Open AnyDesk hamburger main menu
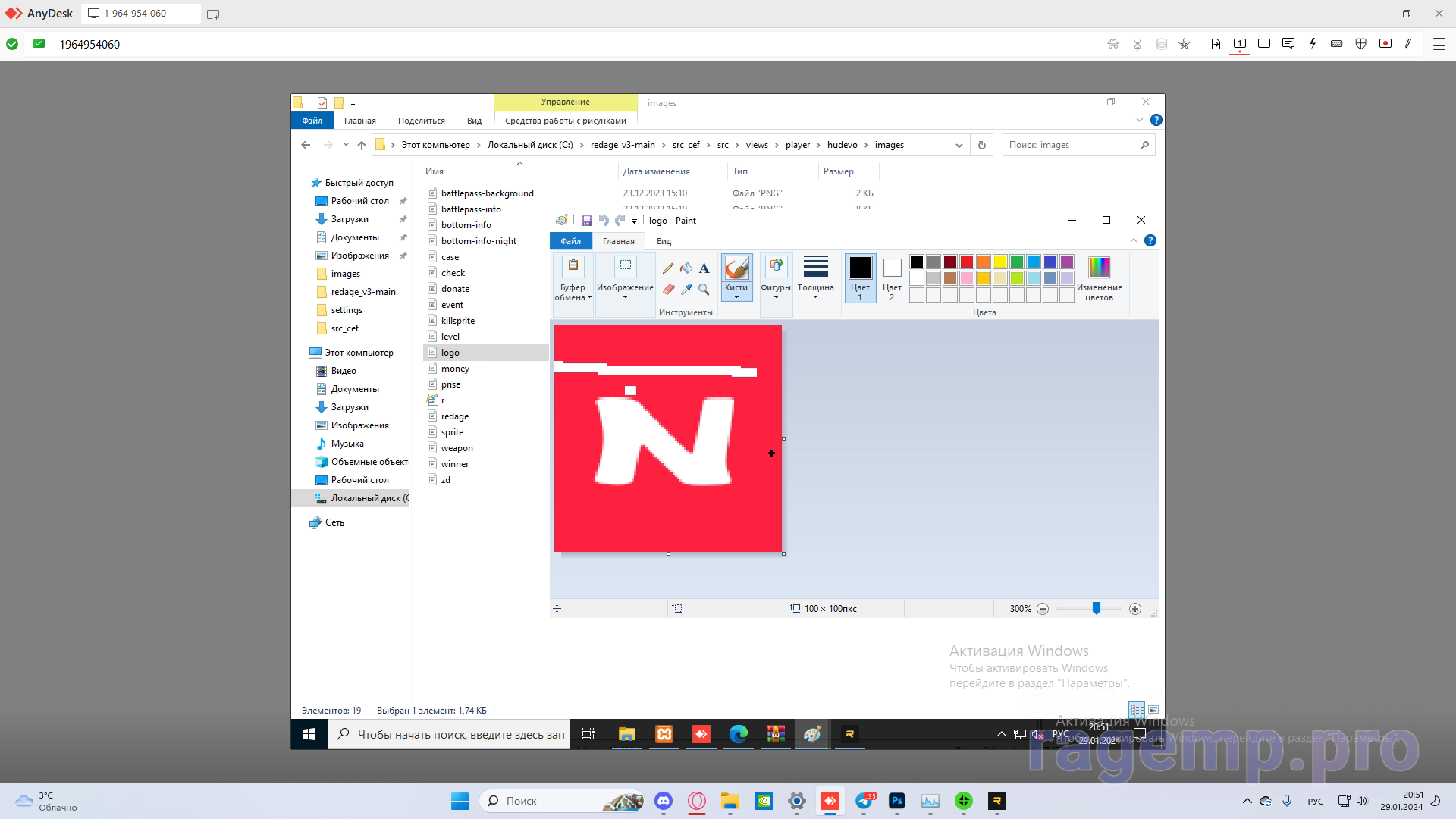This screenshot has height=819, width=1456. pos(1439,44)
